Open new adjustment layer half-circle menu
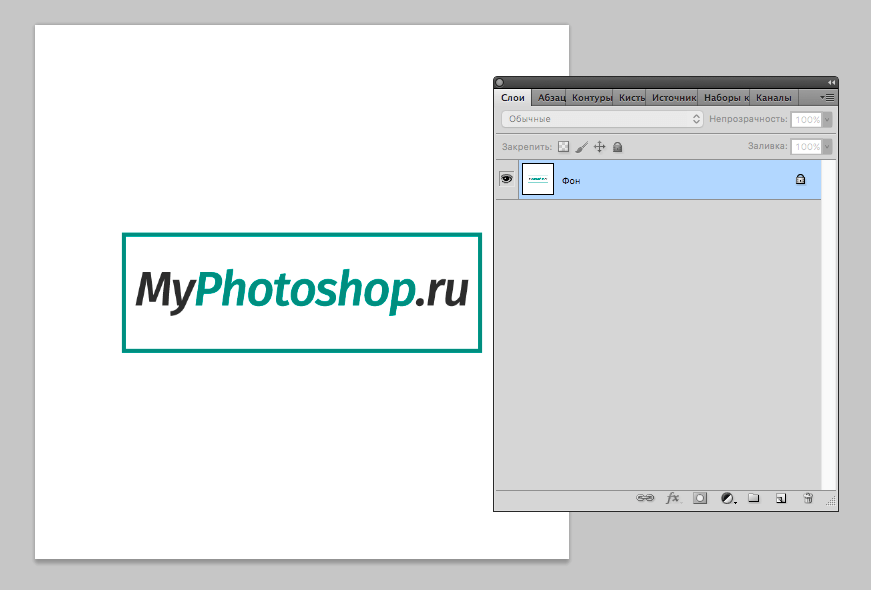This screenshot has height=590, width=871. tap(728, 498)
